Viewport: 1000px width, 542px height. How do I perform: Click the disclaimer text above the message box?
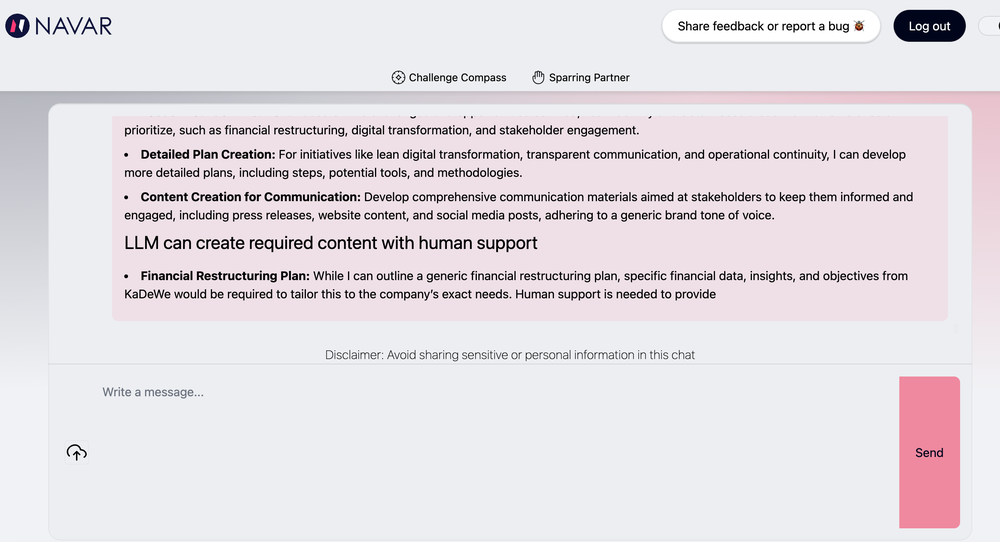[509, 355]
